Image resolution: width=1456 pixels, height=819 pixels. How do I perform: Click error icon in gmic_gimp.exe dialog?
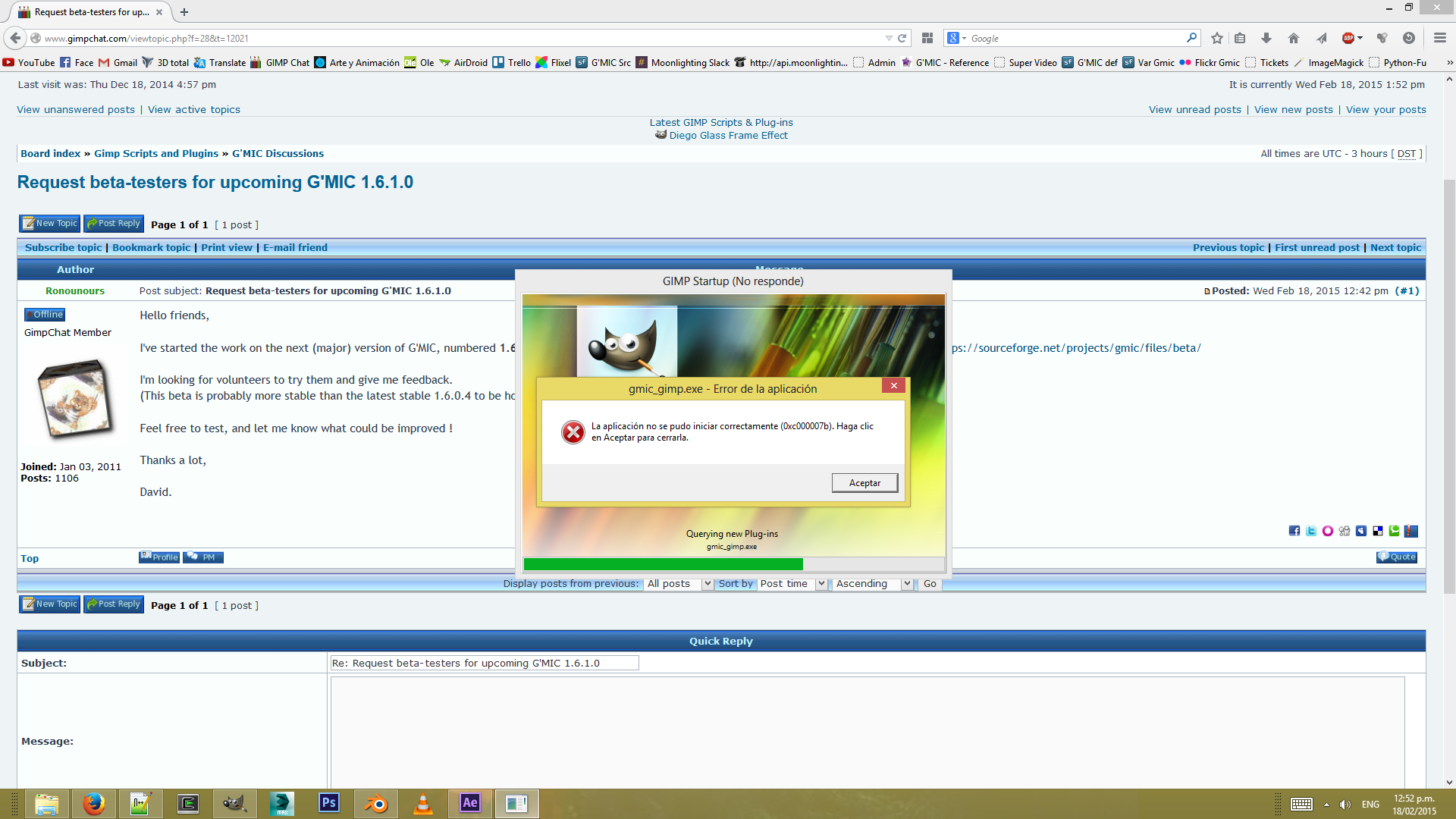coord(573,432)
